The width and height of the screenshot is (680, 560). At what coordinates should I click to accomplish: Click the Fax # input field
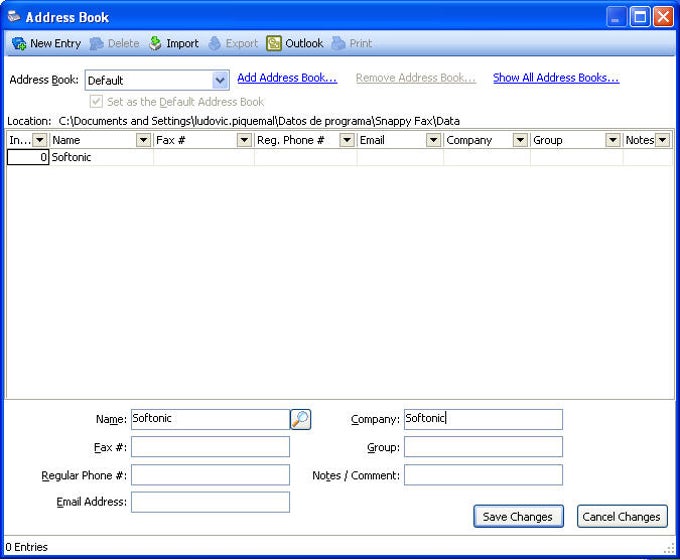coord(210,447)
